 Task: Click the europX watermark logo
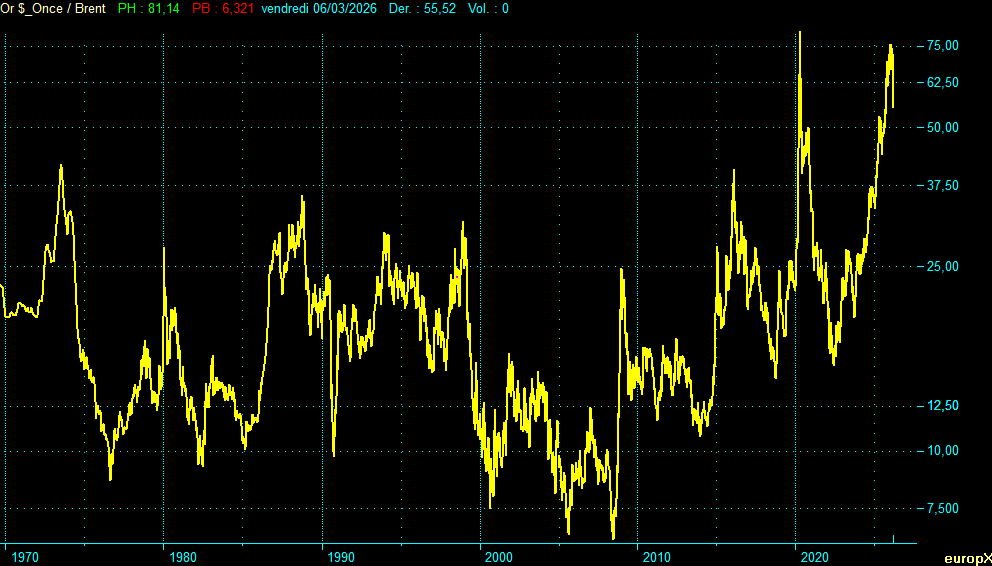click(967, 557)
